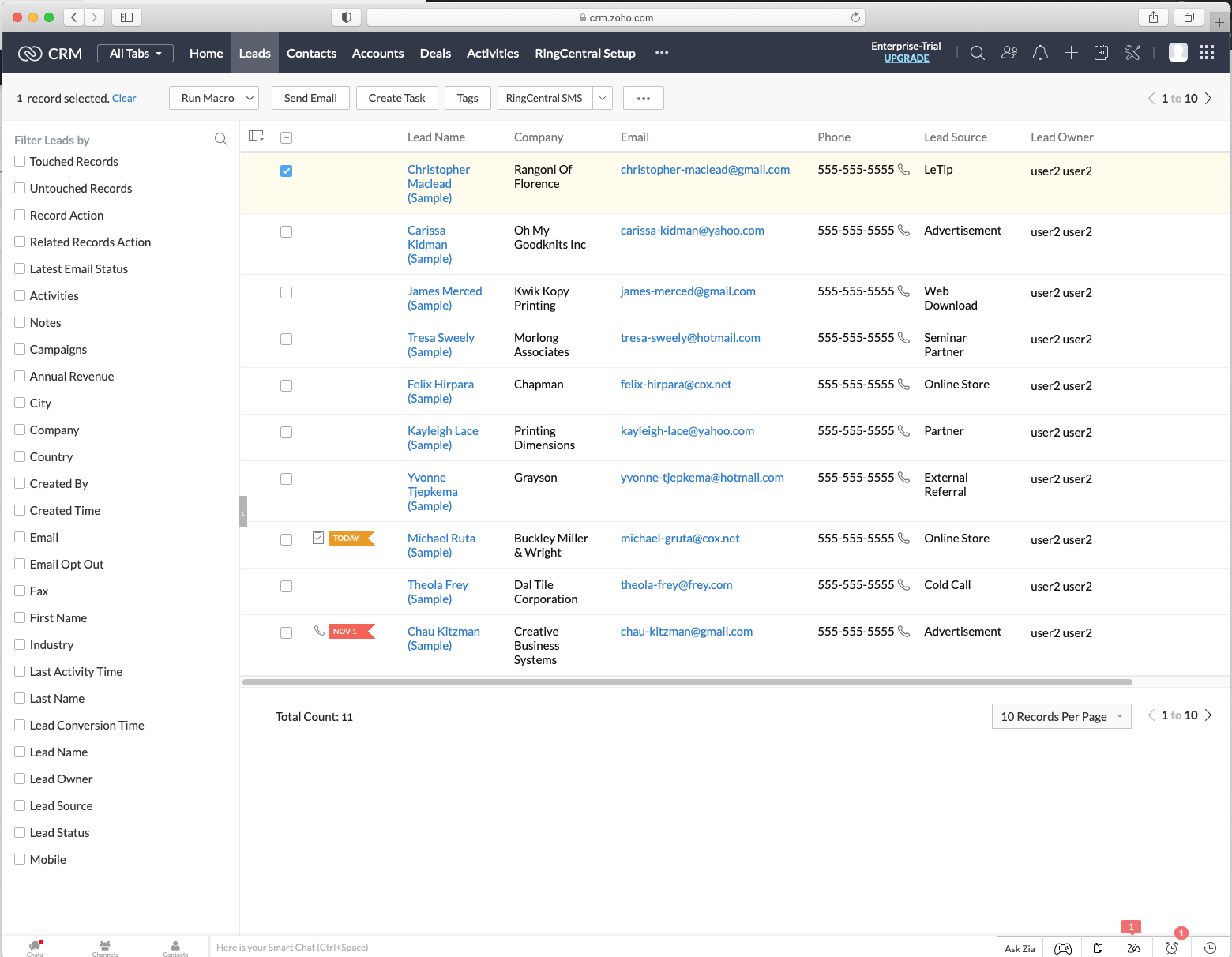Click the alarm clock reminders icon

[1173, 947]
